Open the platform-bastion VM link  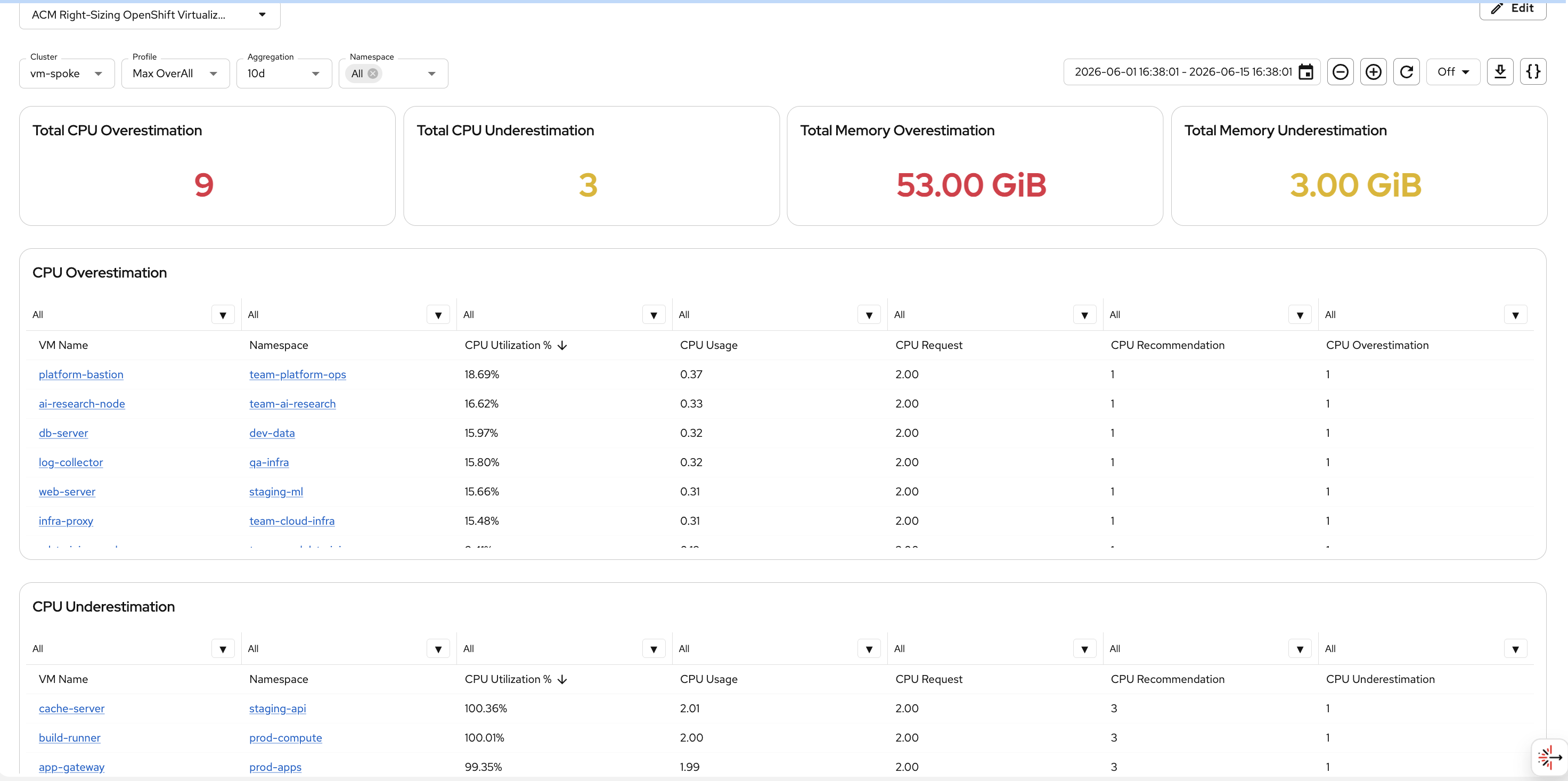pyautogui.click(x=81, y=375)
